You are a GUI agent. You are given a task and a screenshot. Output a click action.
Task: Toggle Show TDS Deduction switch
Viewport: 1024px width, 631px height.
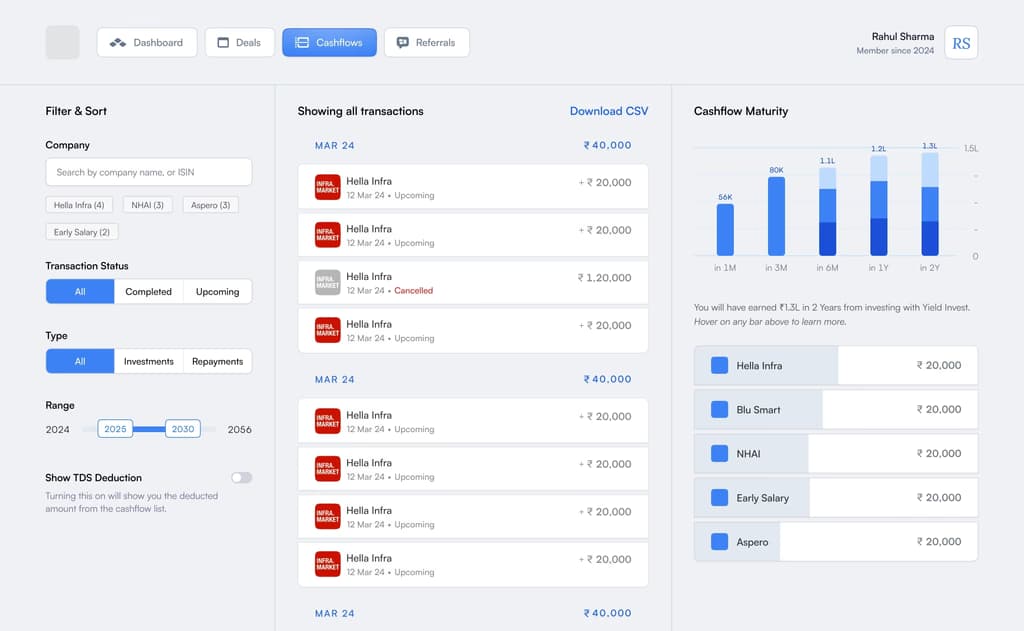click(x=241, y=477)
